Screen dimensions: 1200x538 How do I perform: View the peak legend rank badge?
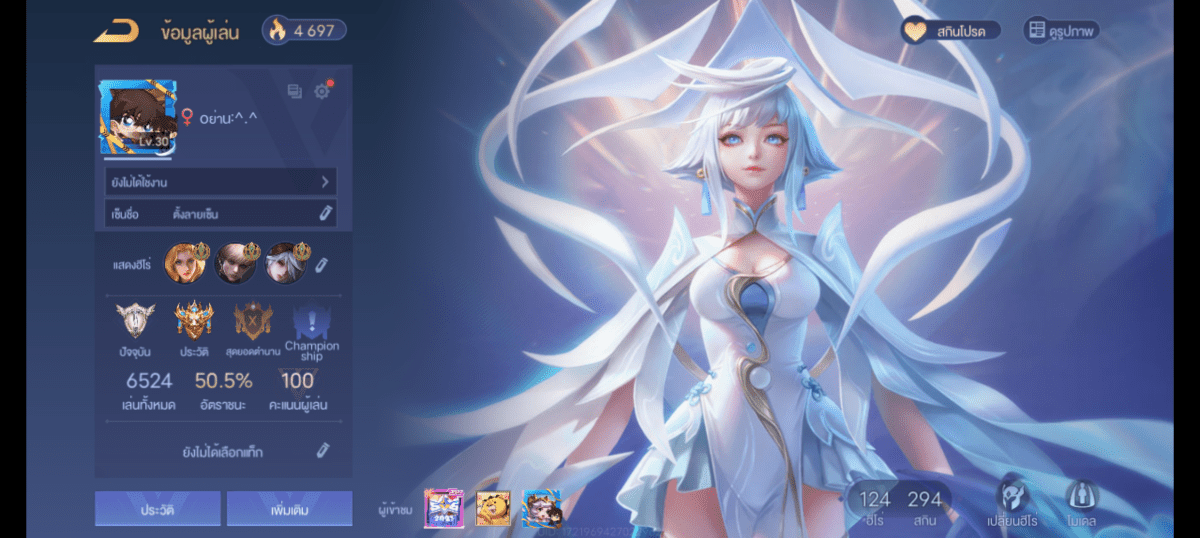click(x=252, y=321)
